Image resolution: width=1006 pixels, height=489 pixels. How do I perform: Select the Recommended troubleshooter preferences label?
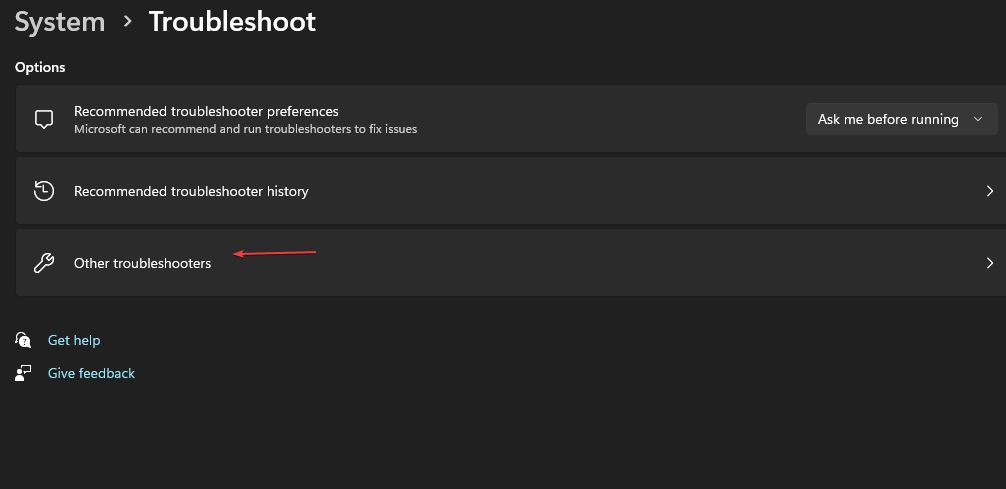click(206, 111)
